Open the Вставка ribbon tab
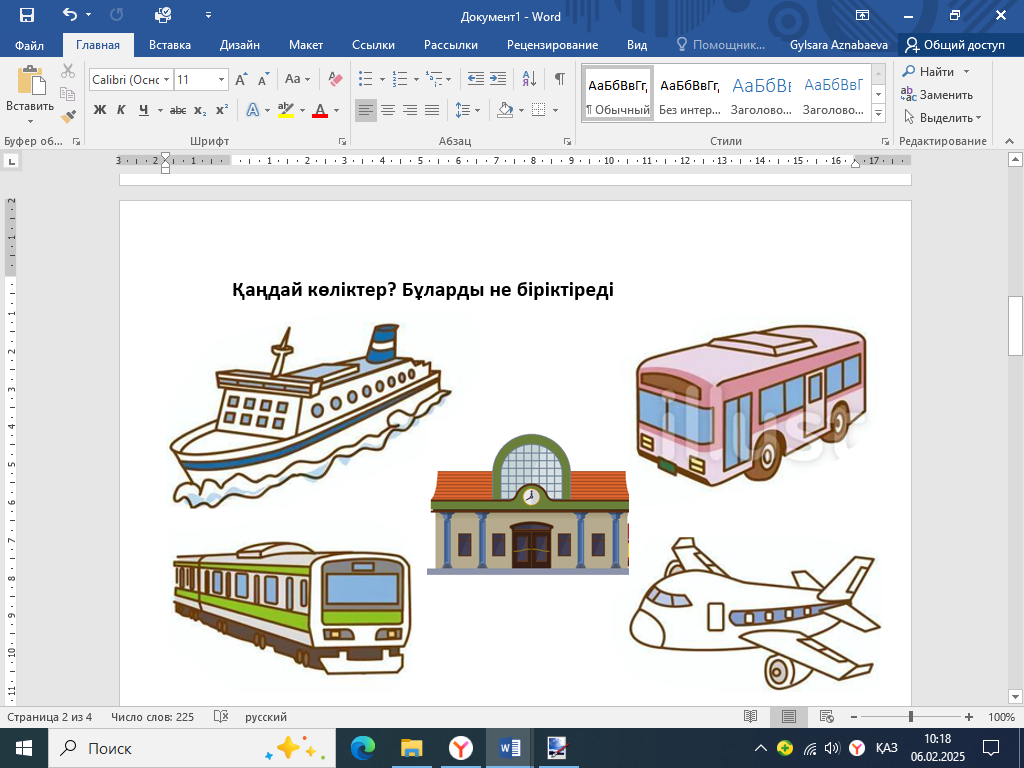 point(170,45)
